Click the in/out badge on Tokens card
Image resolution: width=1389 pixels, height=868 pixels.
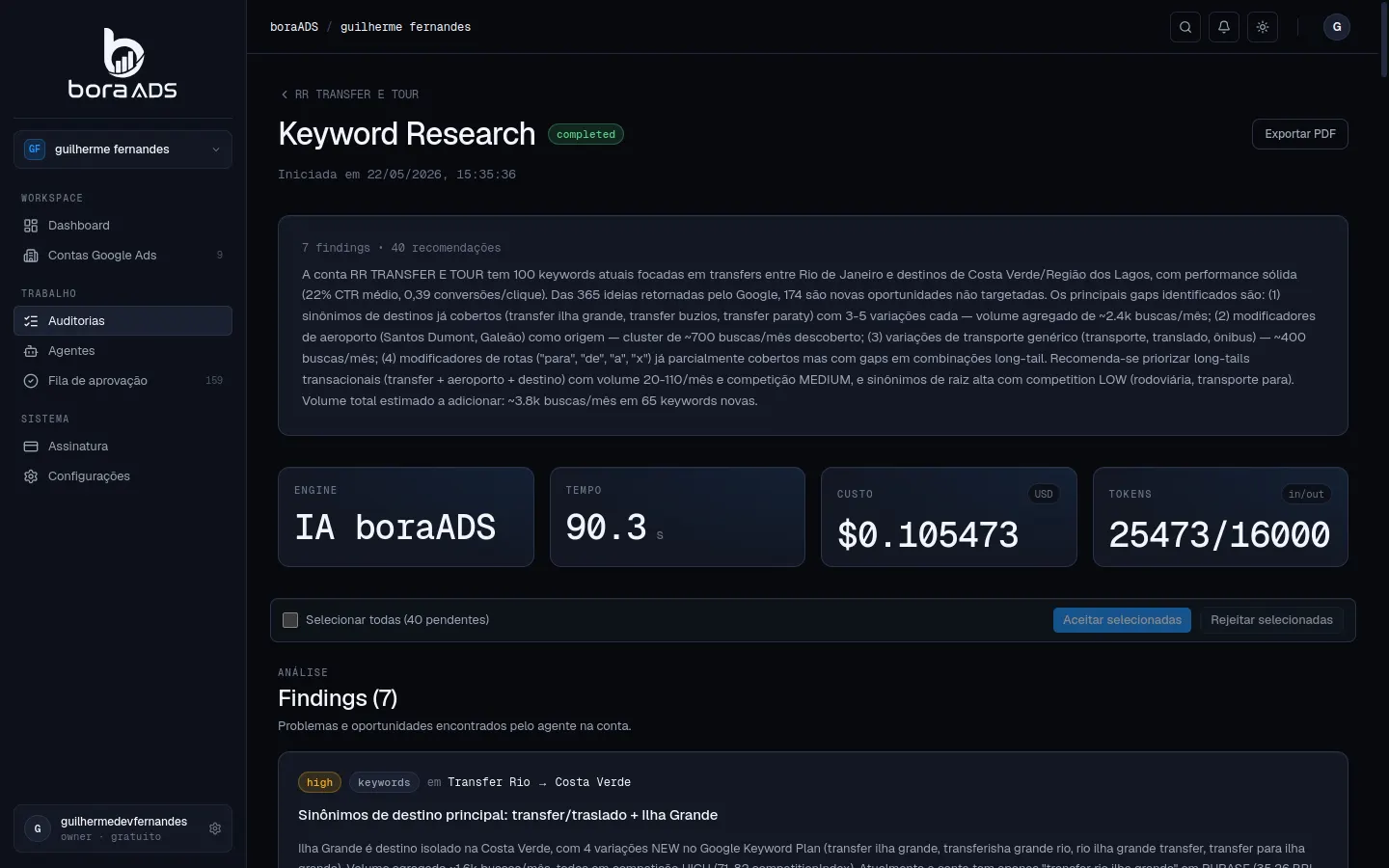click(x=1306, y=494)
